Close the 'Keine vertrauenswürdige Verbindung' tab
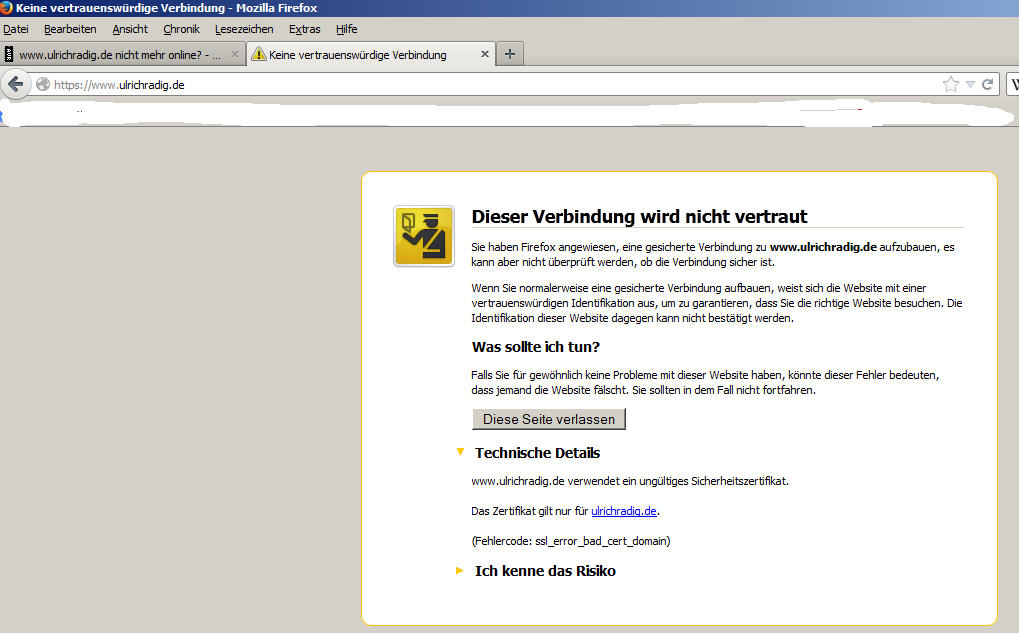This screenshot has height=633, width=1019. click(x=484, y=55)
